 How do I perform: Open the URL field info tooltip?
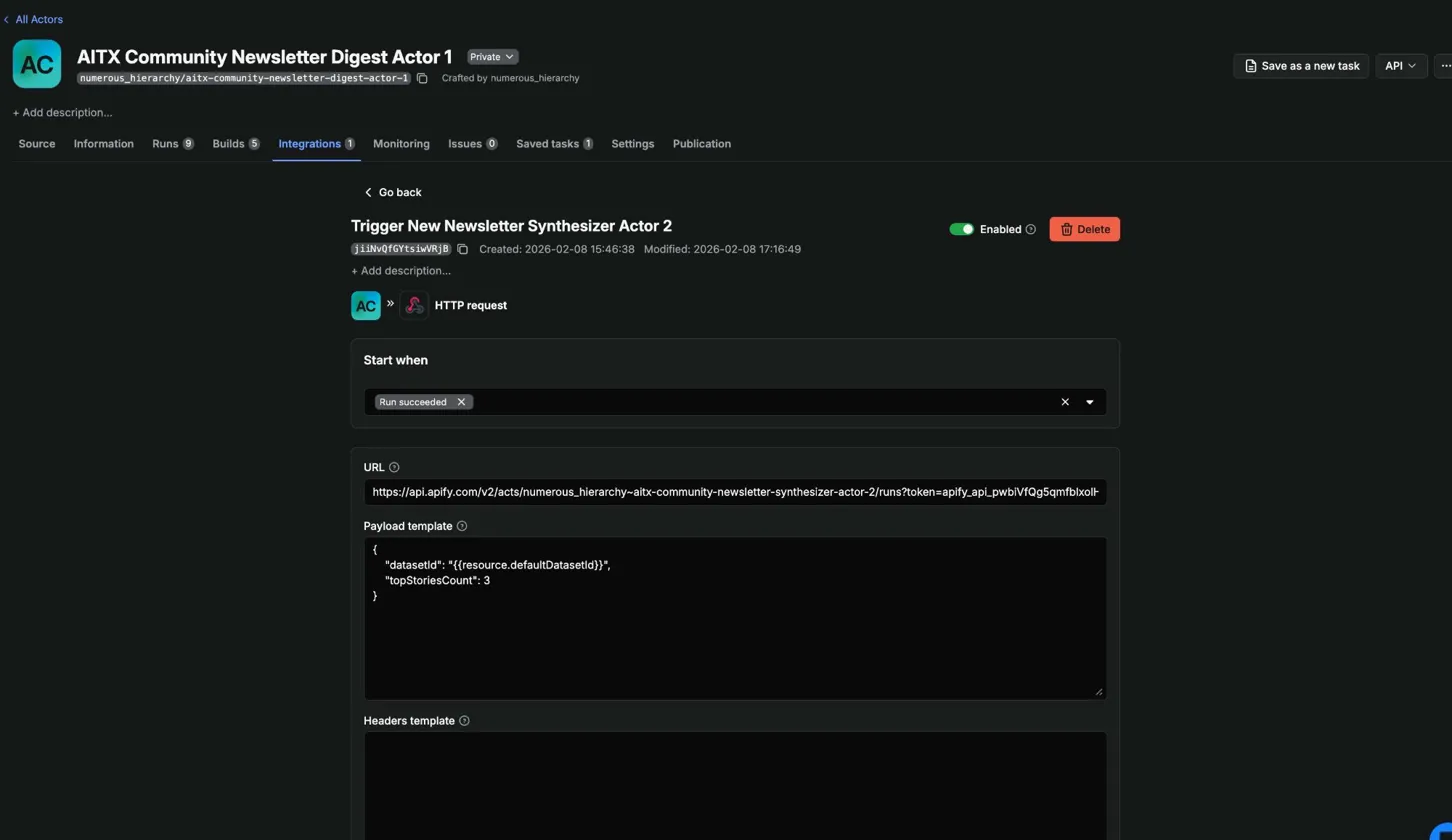pos(394,467)
